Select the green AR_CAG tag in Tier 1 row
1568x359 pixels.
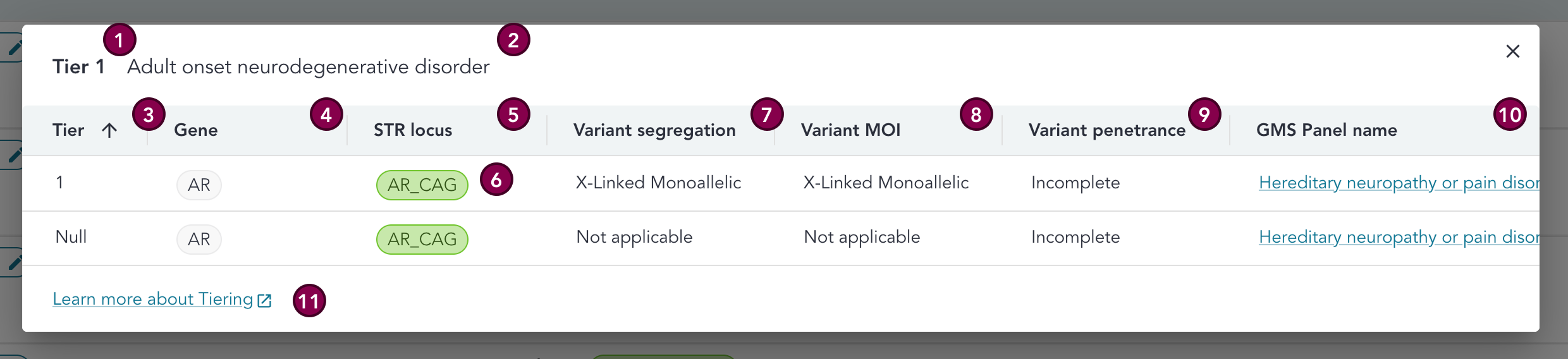pyautogui.click(x=422, y=185)
